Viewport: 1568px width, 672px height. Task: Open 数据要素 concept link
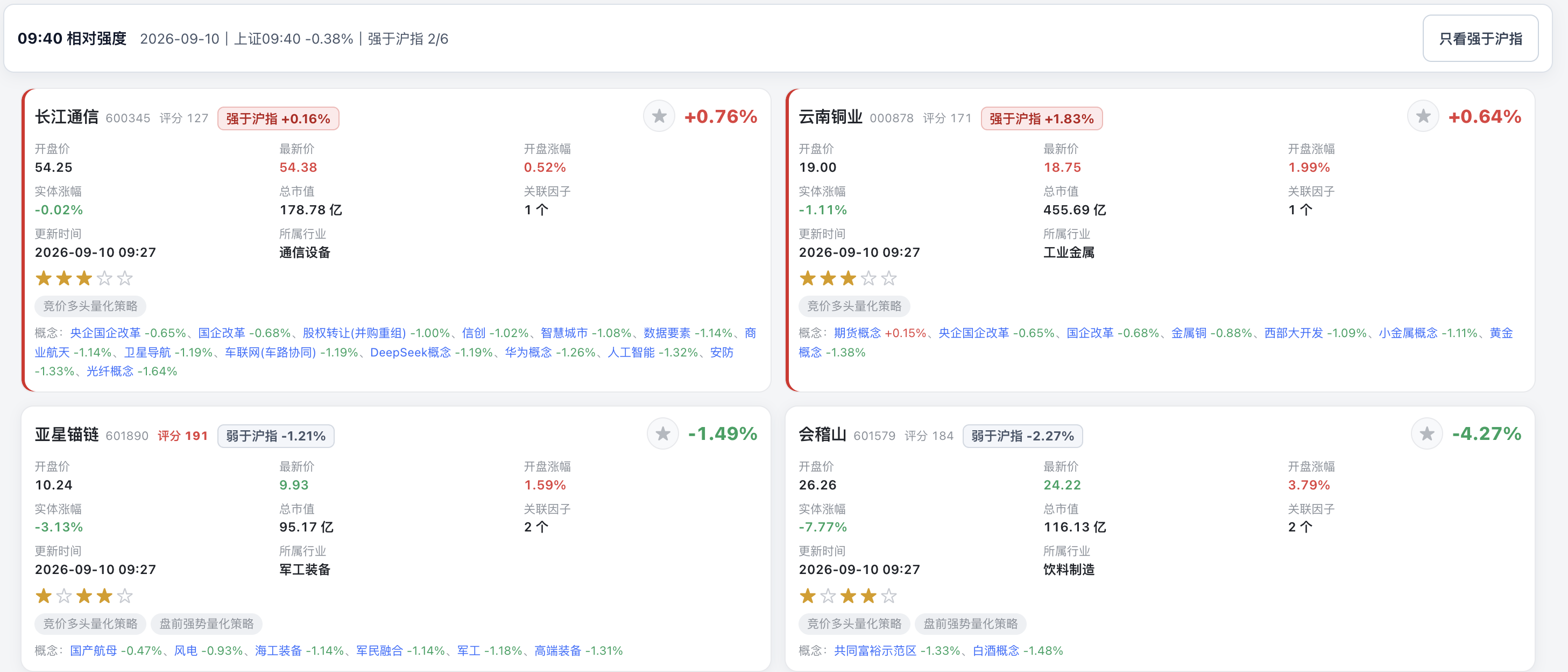pos(667,333)
